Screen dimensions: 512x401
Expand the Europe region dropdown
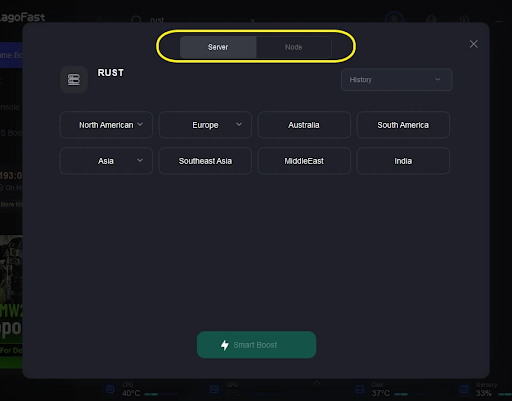pyautogui.click(x=205, y=125)
